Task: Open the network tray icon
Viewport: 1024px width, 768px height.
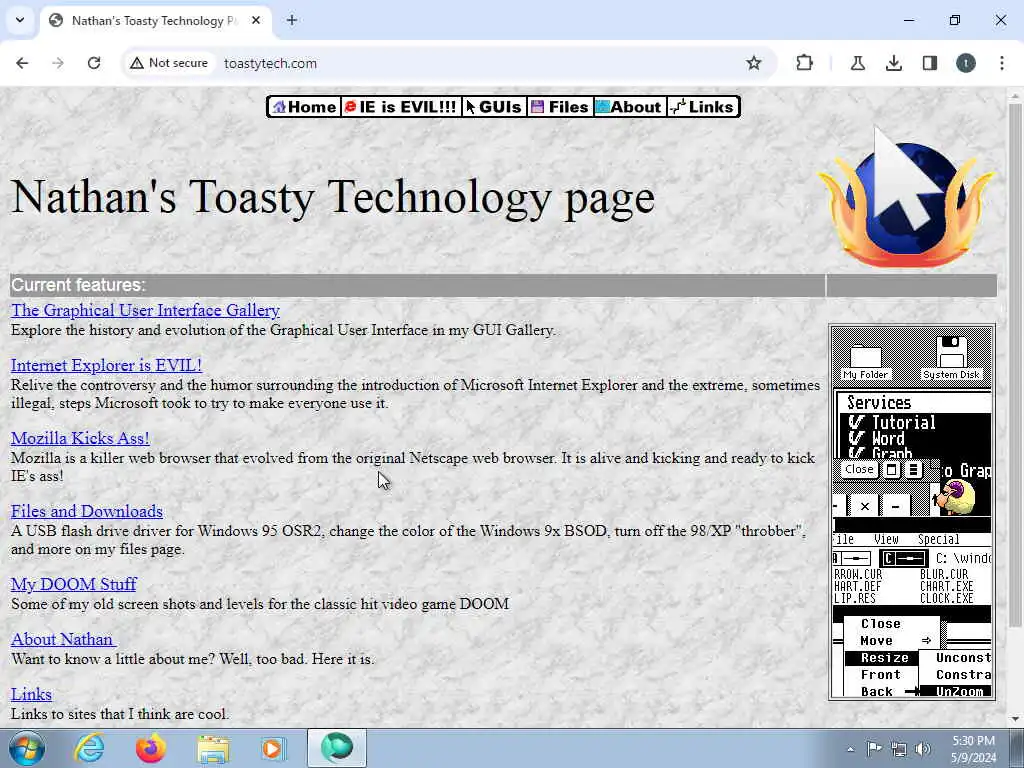Action: 899,748
